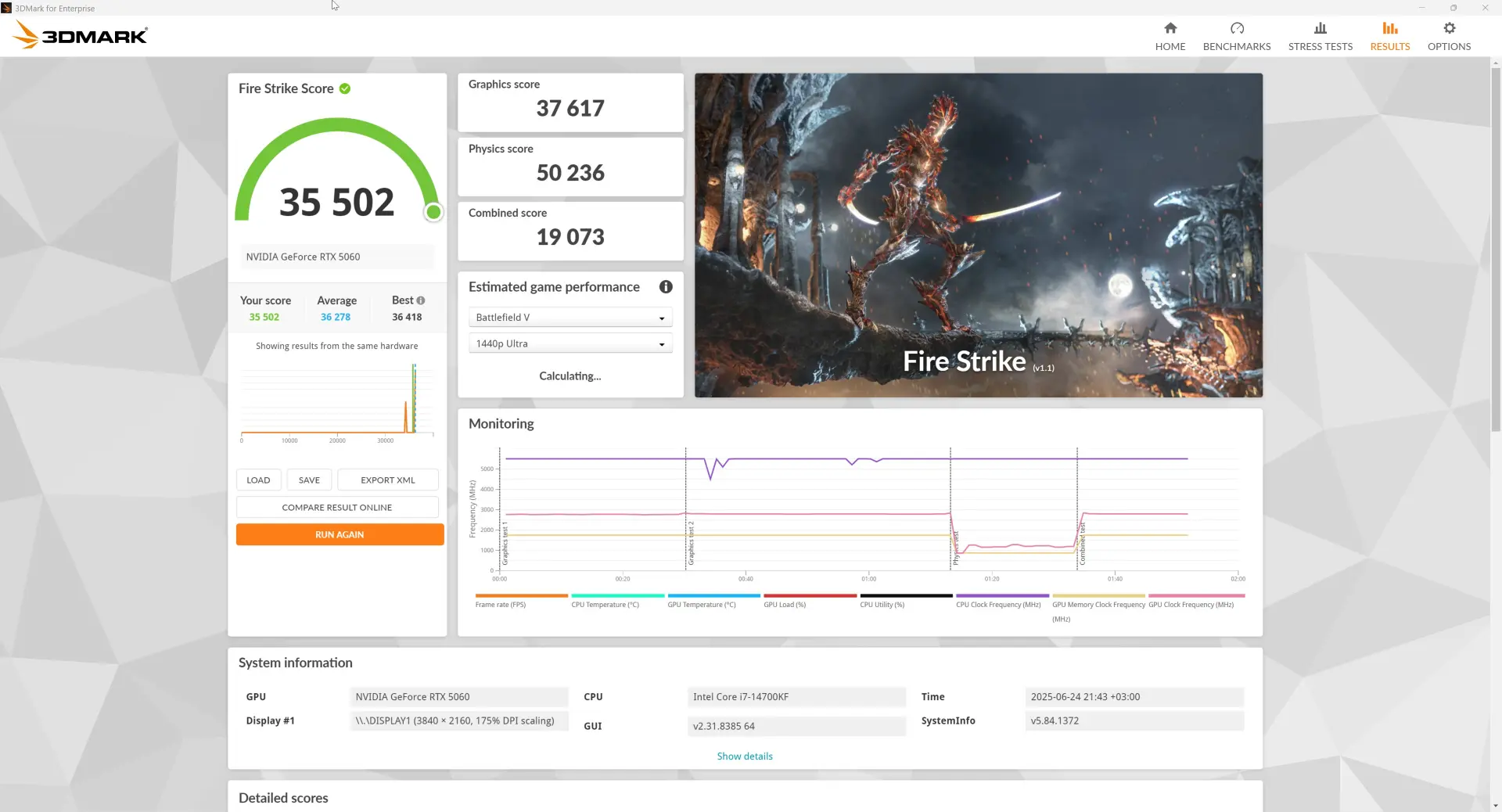1502x812 pixels.
Task: Click the STRESS TESTS label in the top navigation
Action: point(1321,47)
